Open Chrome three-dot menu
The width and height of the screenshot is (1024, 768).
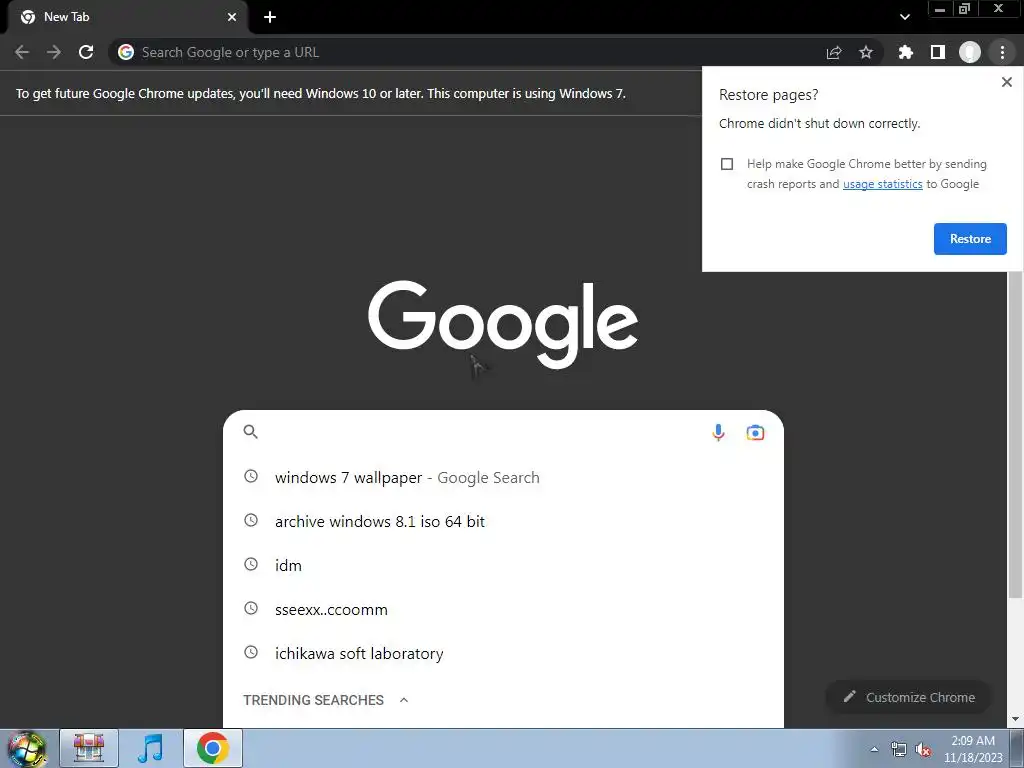coord(1002,52)
